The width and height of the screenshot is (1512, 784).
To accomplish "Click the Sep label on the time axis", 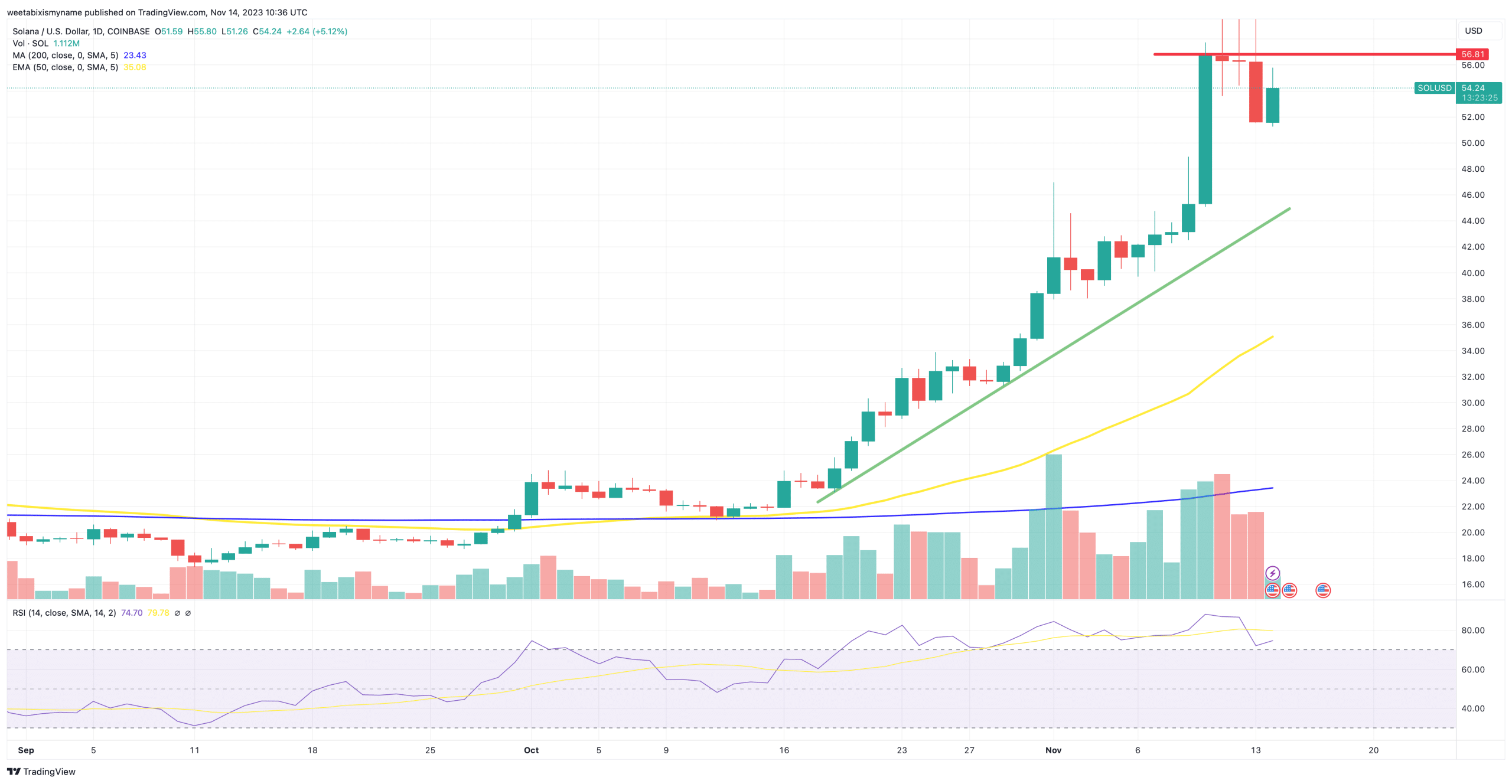I will pyautogui.click(x=26, y=750).
